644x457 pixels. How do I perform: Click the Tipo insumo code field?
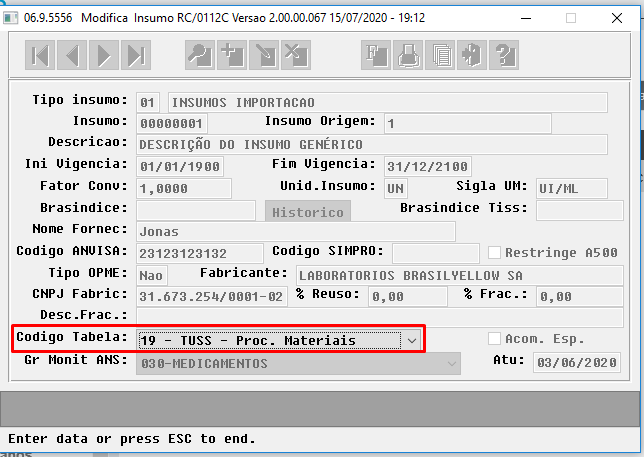[x=148, y=102]
